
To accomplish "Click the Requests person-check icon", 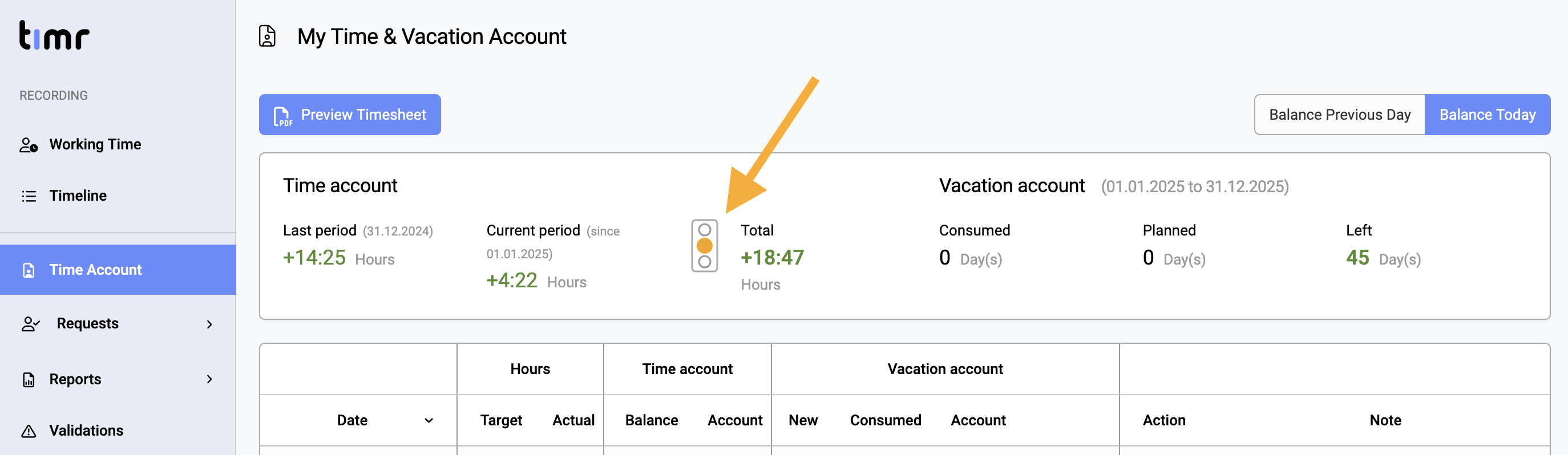I will tap(30, 324).
